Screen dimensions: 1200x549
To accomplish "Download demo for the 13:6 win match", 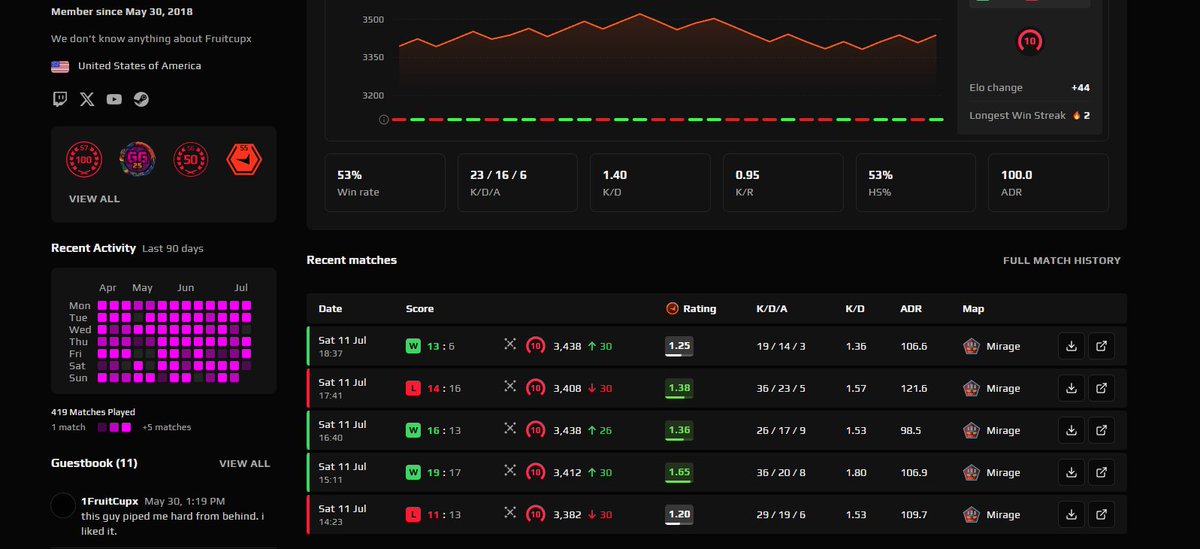I will tap(1071, 346).
